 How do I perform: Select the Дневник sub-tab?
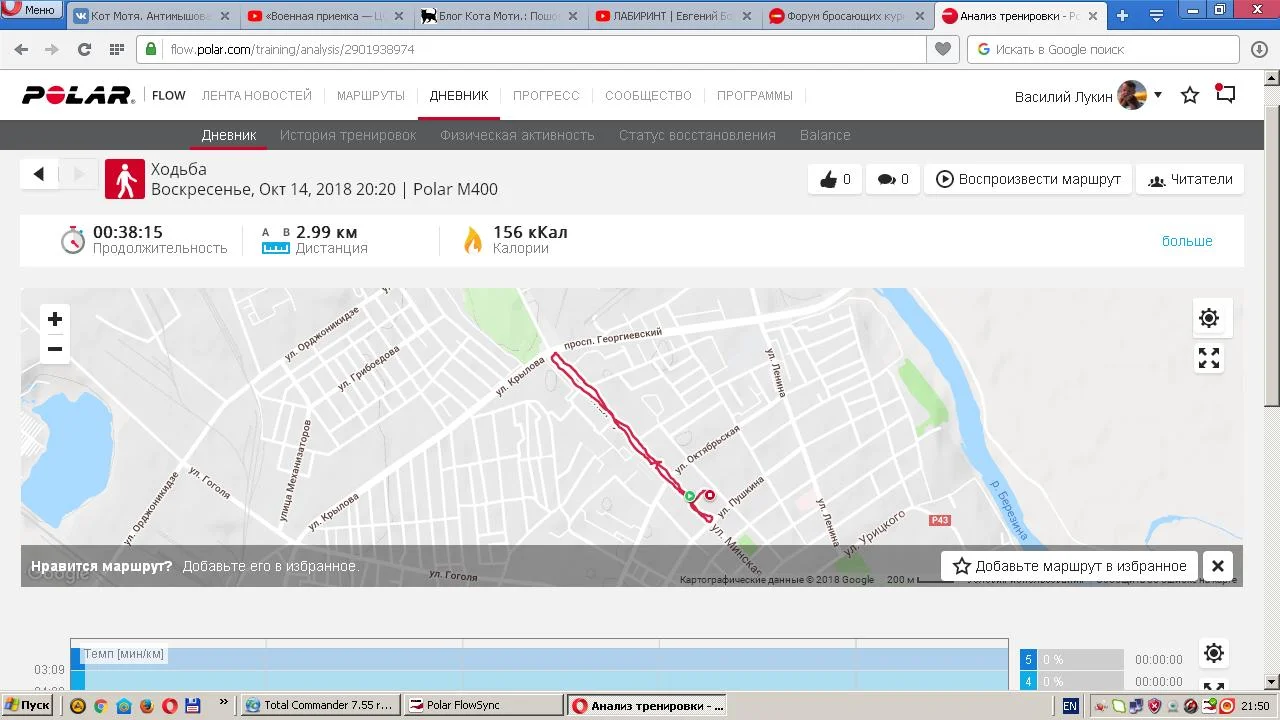[x=229, y=135]
